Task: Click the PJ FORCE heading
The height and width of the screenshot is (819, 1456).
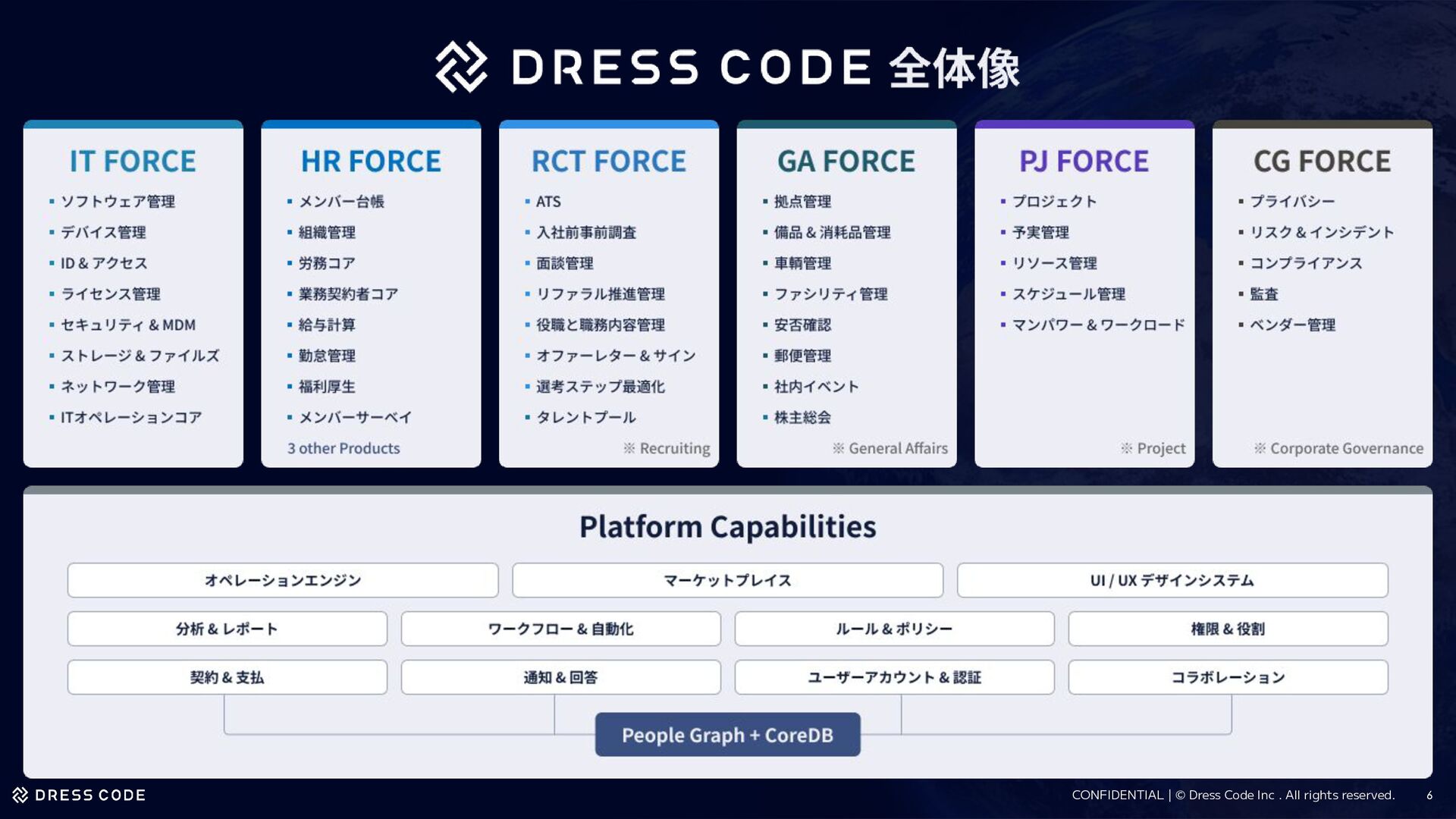Action: (1084, 162)
